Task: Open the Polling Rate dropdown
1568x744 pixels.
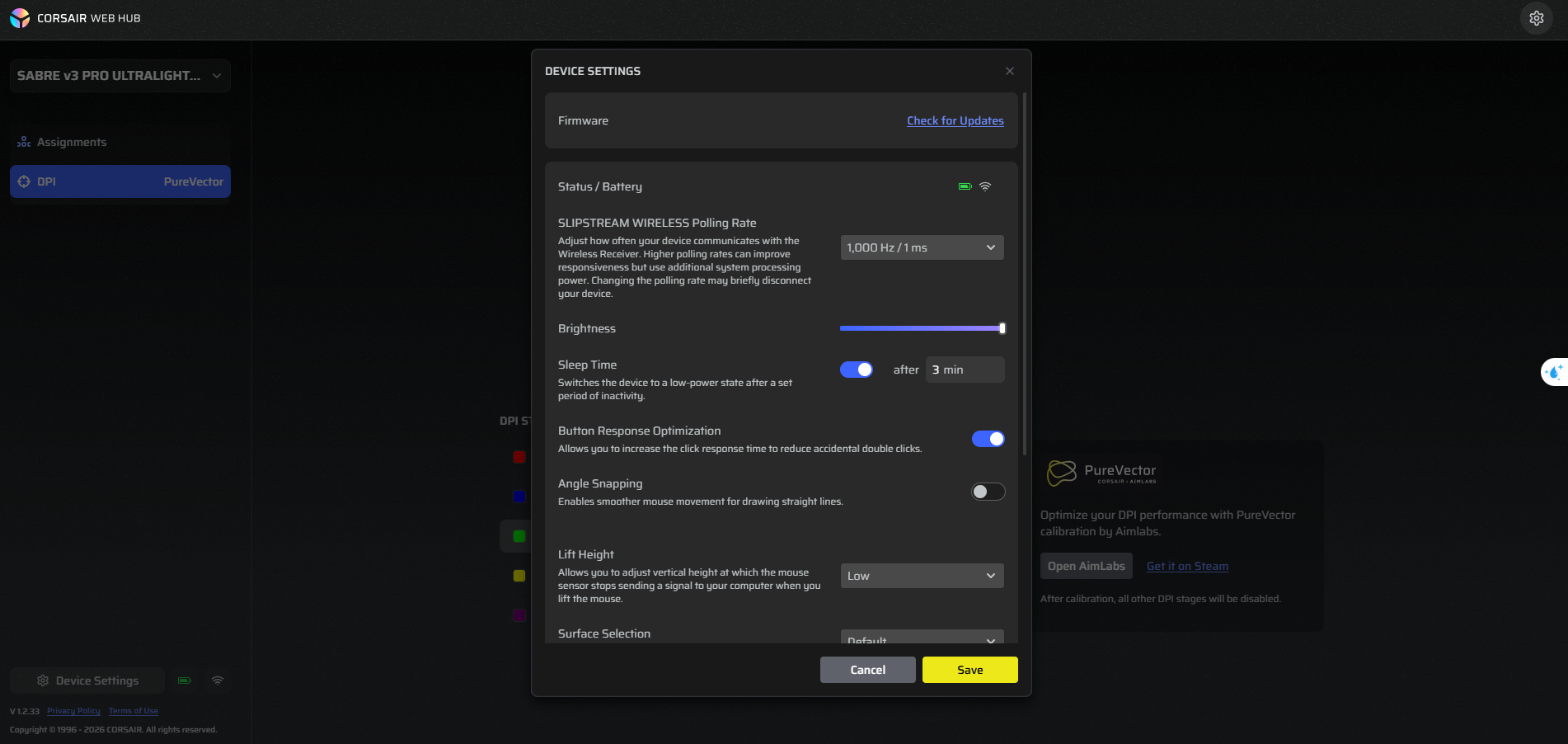Action: coord(922,247)
